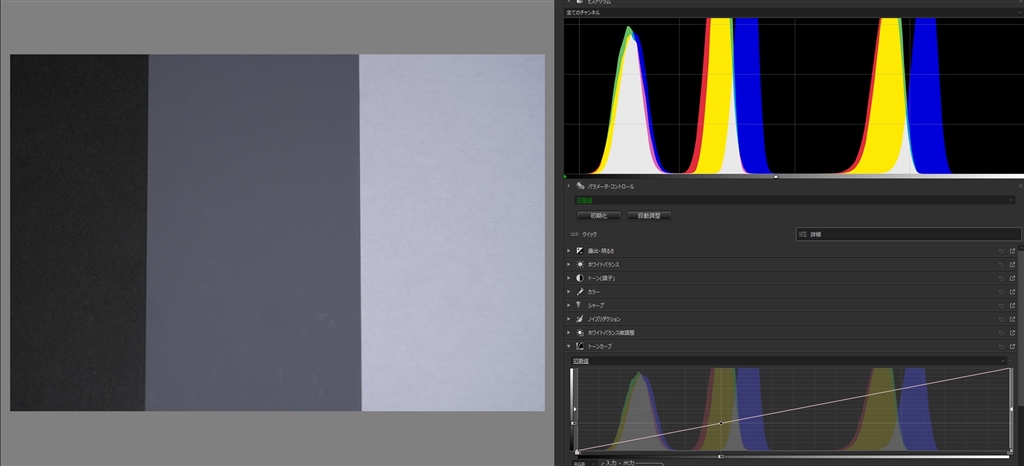The width and height of the screenshot is (1024, 466).
Task: Reset the カラー row with undo icon
Action: pos(1001,292)
